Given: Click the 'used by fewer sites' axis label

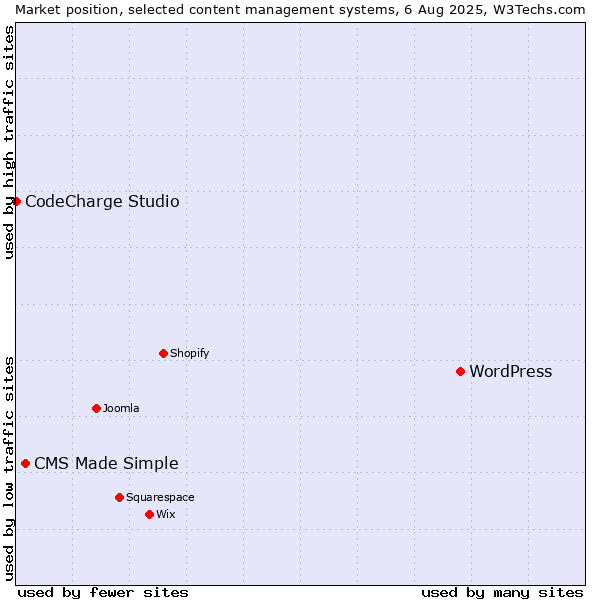Looking at the screenshot, I should [x=103, y=593].
